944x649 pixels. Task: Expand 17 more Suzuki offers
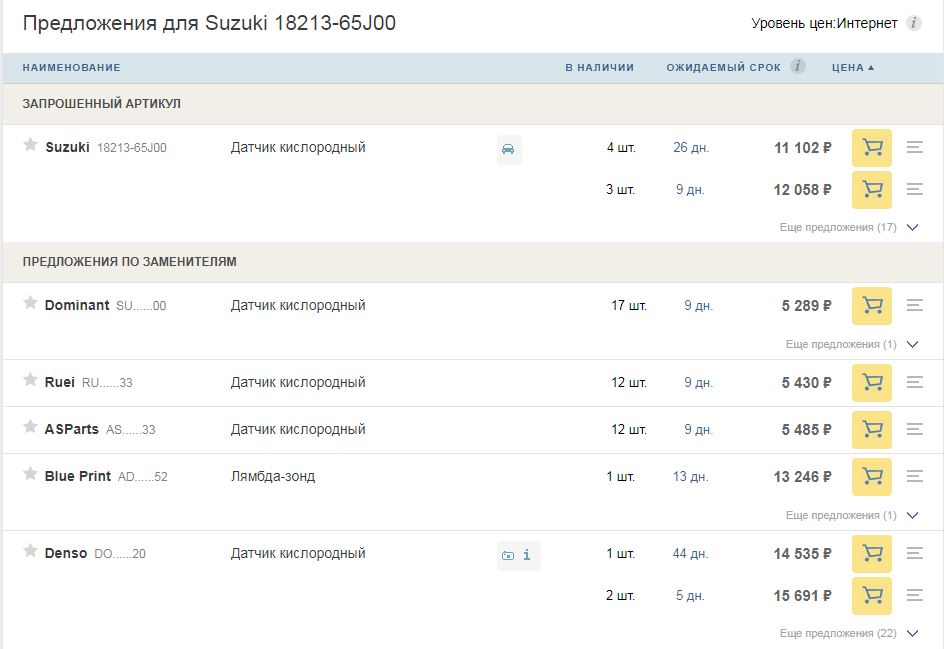[x=849, y=228]
